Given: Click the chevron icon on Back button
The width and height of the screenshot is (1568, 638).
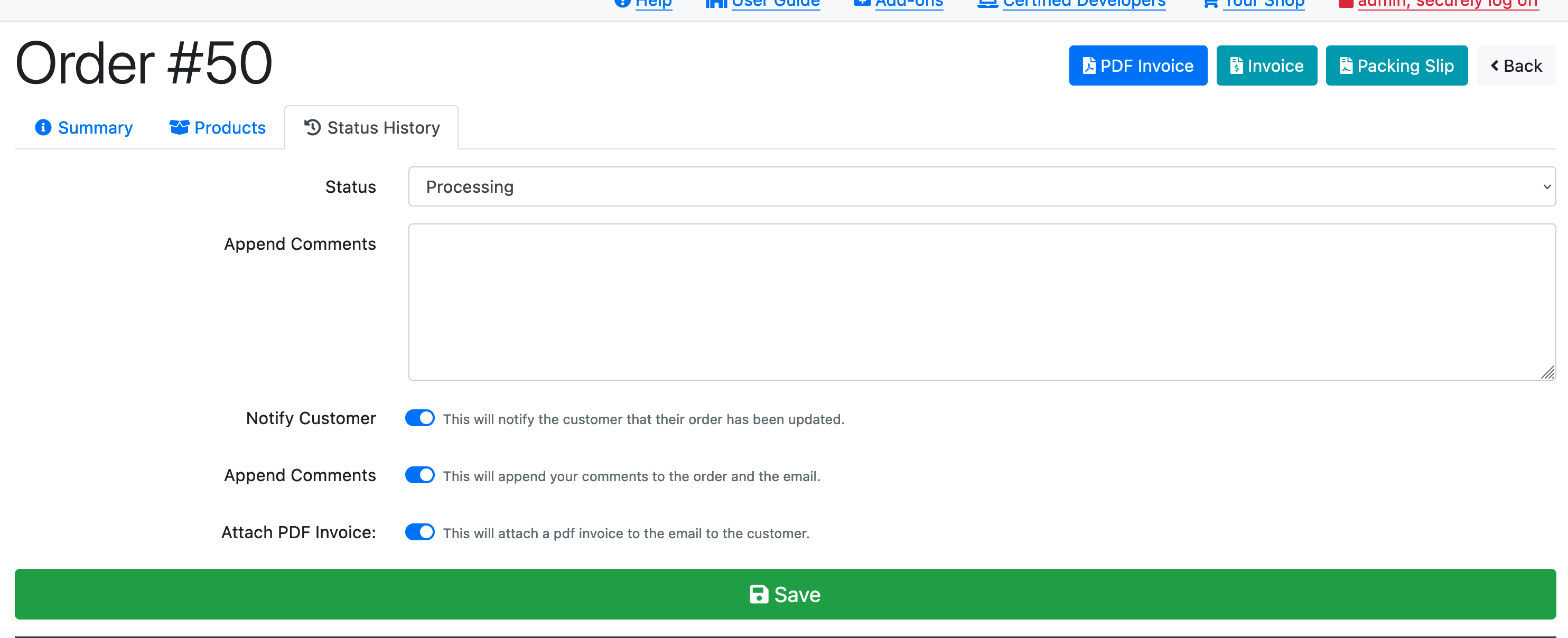Looking at the screenshot, I should click(x=1495, y=65).
